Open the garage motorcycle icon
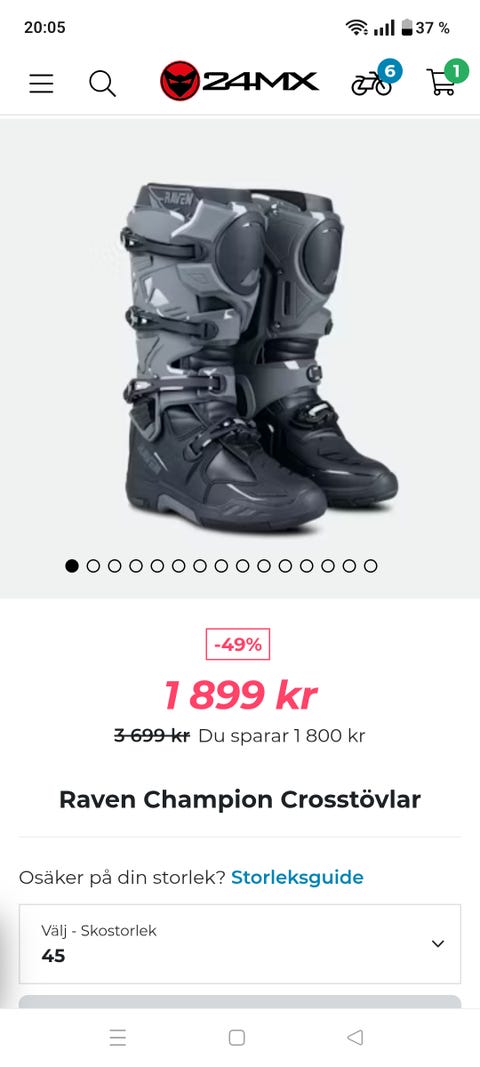Screen dimensions: 480x1067 (375, 80)
